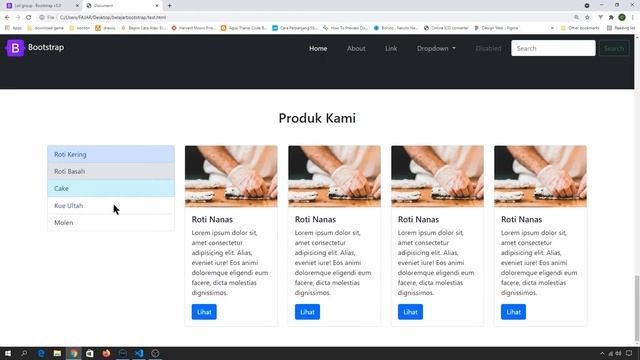Select Cake in the list group
Screen dimensions: 640x360
111,189
